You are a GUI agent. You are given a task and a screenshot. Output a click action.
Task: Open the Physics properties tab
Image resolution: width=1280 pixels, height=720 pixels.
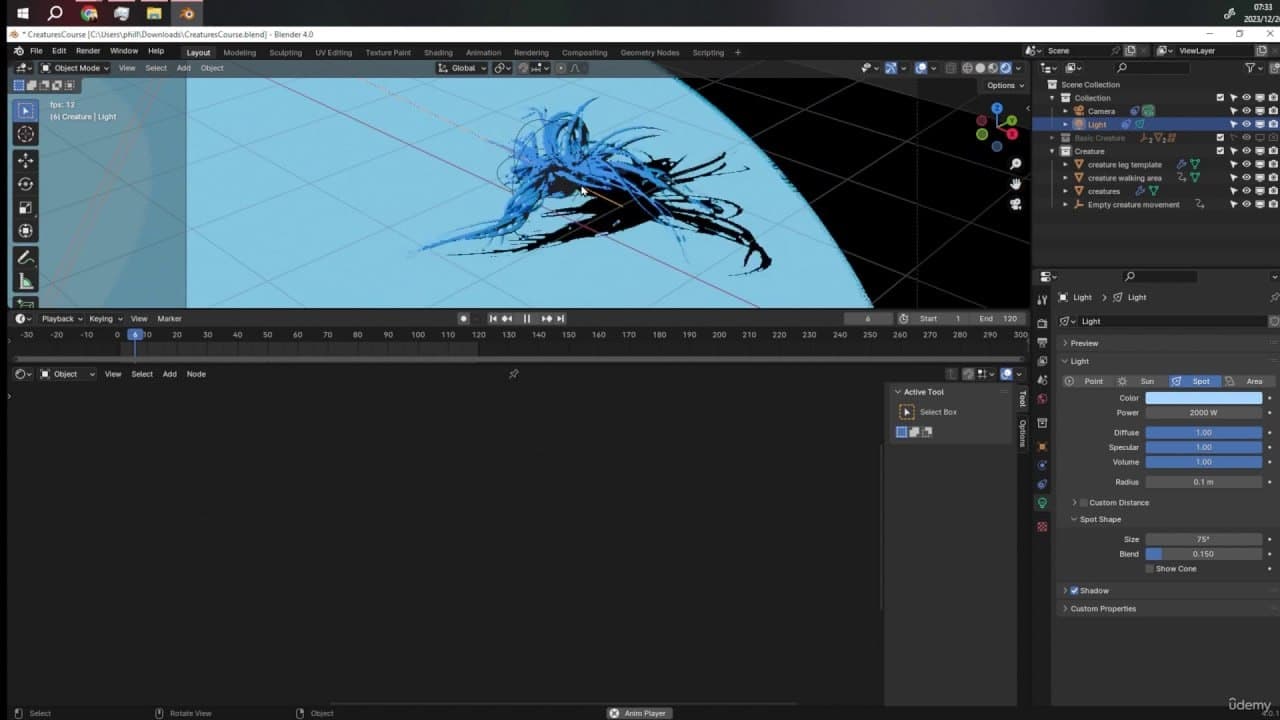coord(1042,466)
